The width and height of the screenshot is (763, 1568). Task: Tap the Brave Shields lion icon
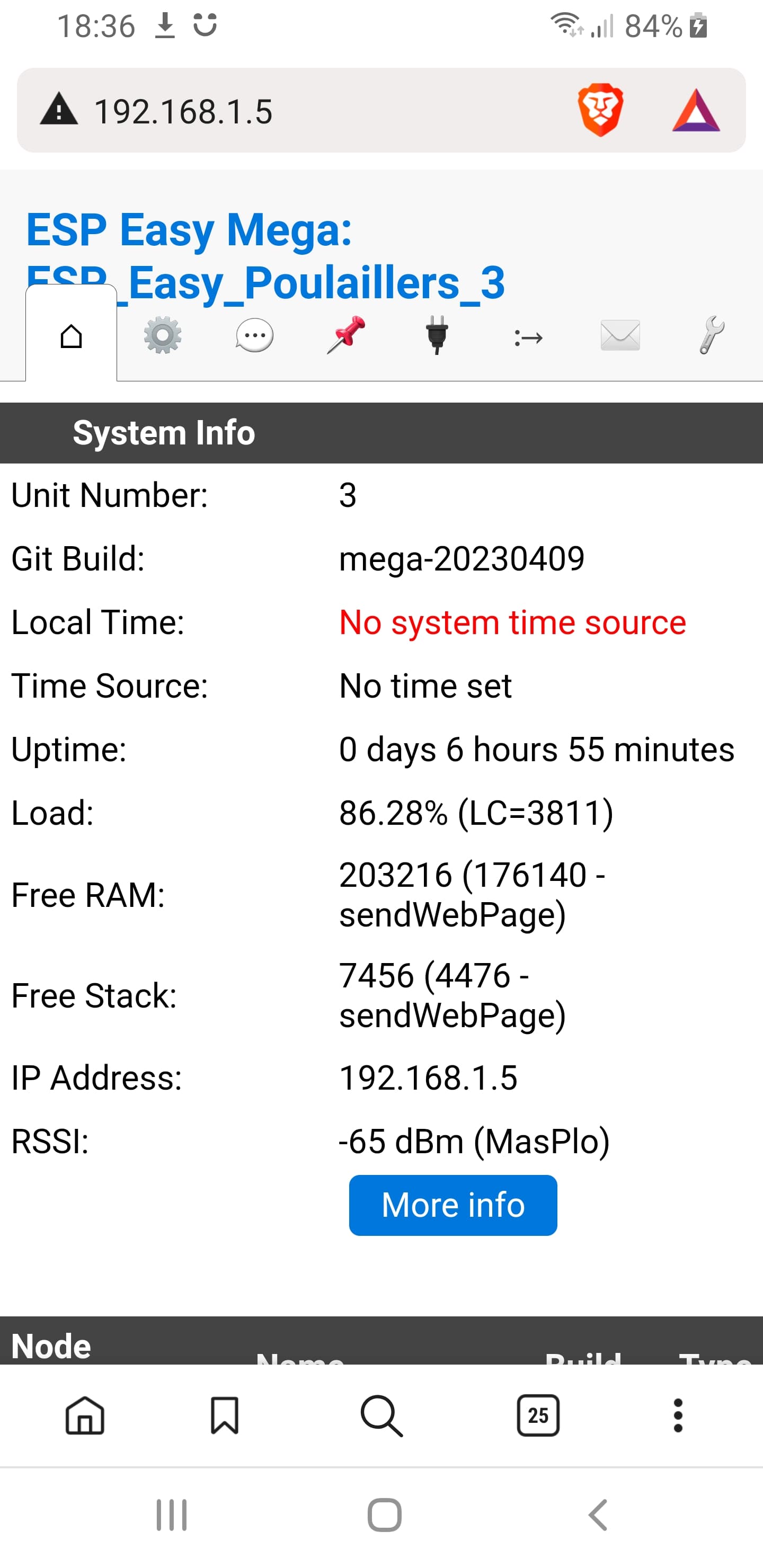click(600, 110)
